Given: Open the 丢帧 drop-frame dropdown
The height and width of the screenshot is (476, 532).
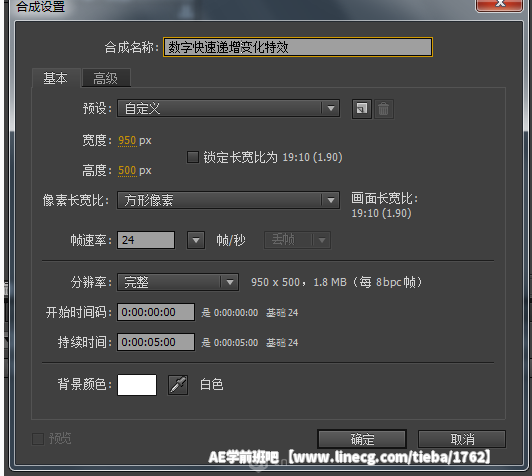Looking at the screenshot, I should pyautogui.click(x=297, y=240).
